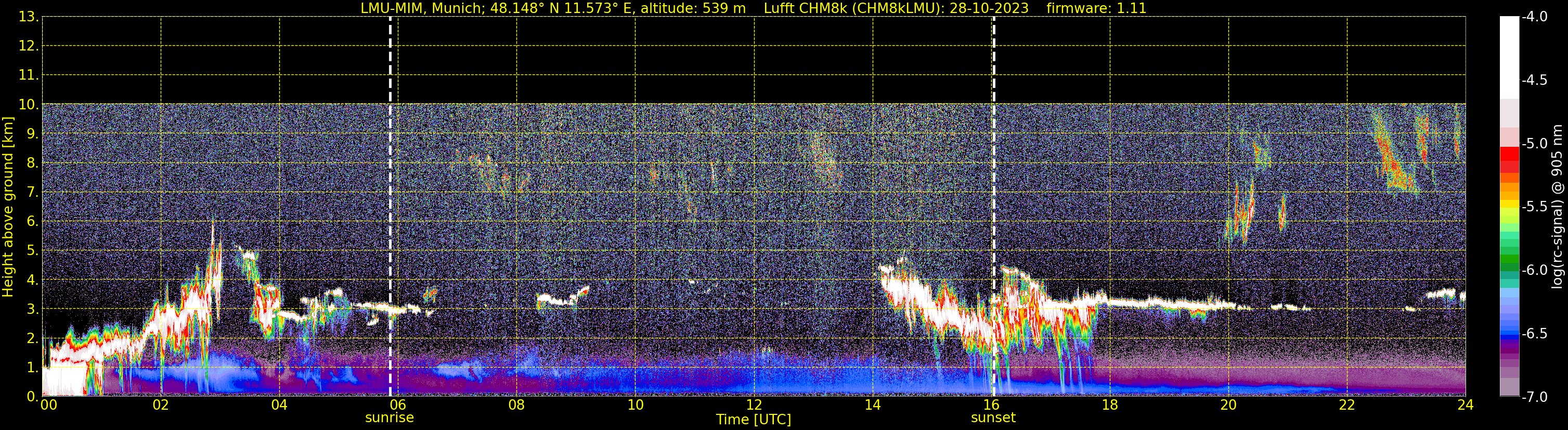
Task: Click the 'log(rc-signal) @ 905 nm' colorbar label
Action: click(1557, 207)
